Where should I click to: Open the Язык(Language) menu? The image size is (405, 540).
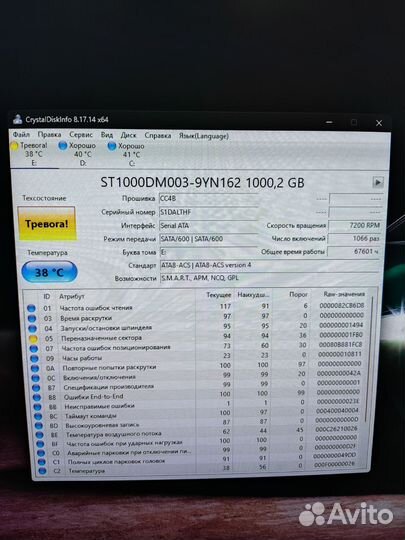click(204, 136)
